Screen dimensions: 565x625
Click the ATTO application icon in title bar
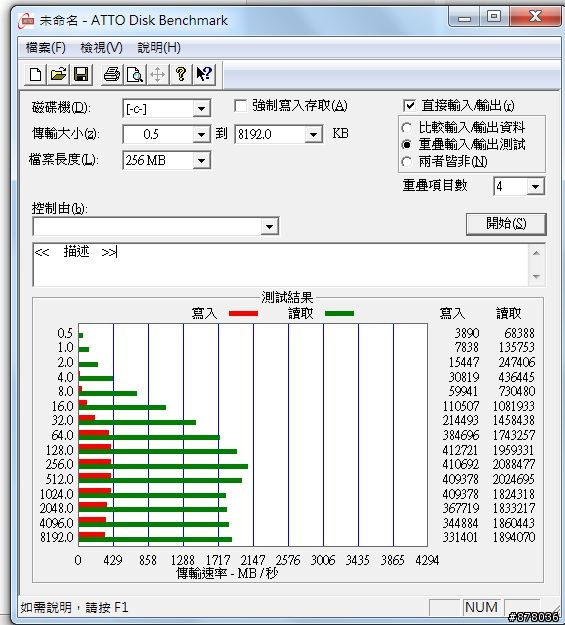click(x=26, y=20)
